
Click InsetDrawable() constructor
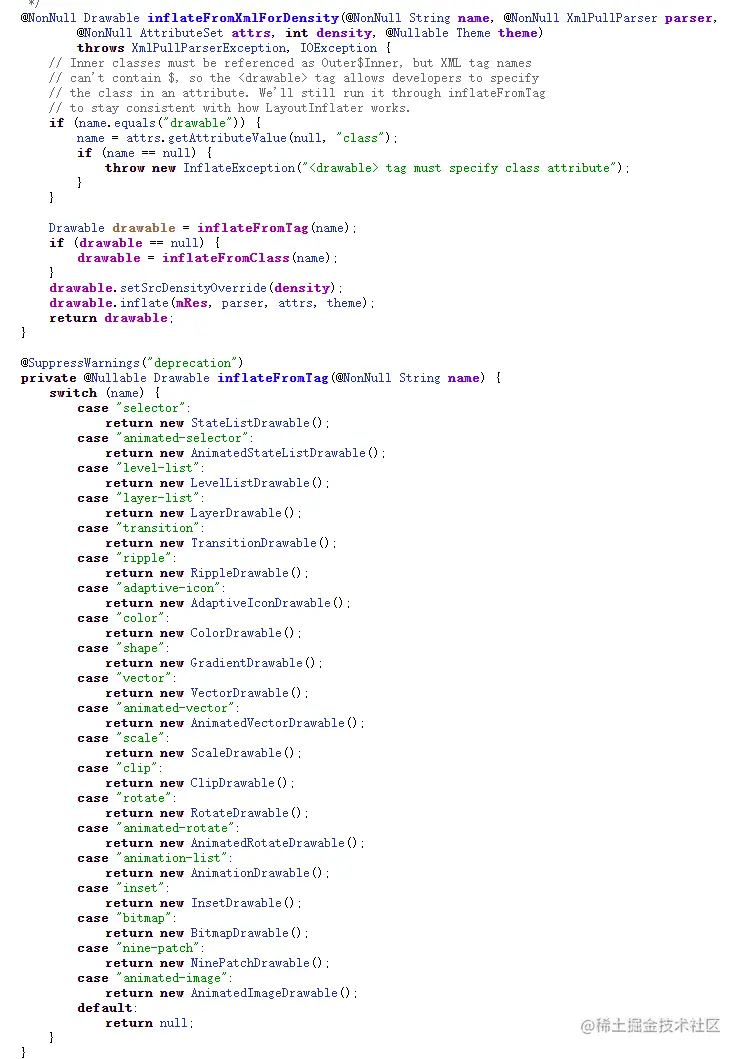(x=242, y=903)
